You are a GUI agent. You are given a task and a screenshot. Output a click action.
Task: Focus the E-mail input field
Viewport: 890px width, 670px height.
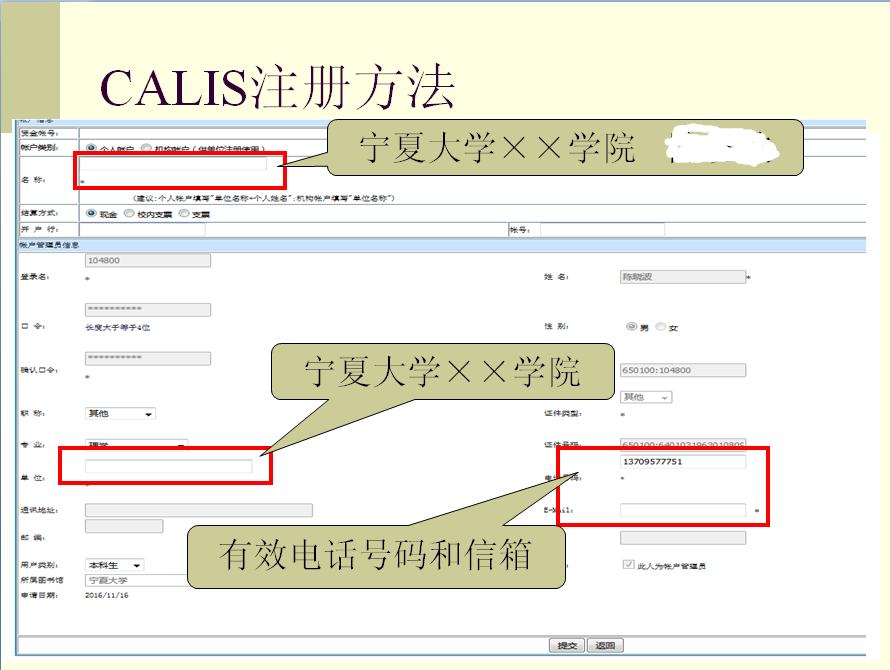[683, 510]
